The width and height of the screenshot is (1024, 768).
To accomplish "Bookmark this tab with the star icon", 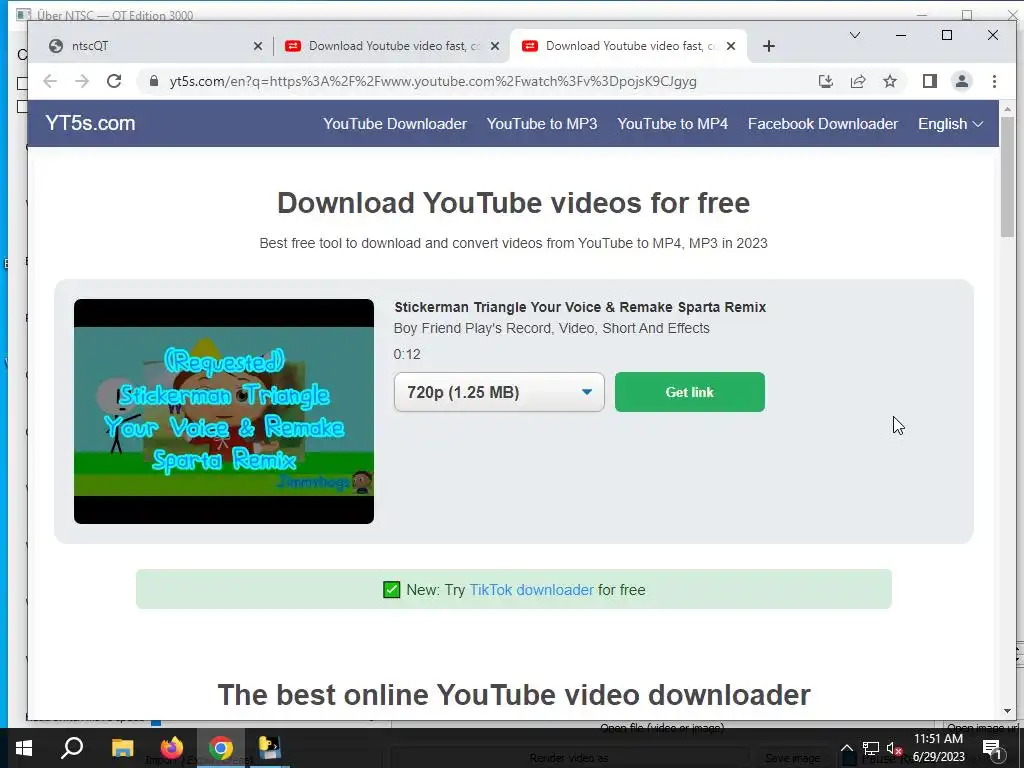I will 889,81.
